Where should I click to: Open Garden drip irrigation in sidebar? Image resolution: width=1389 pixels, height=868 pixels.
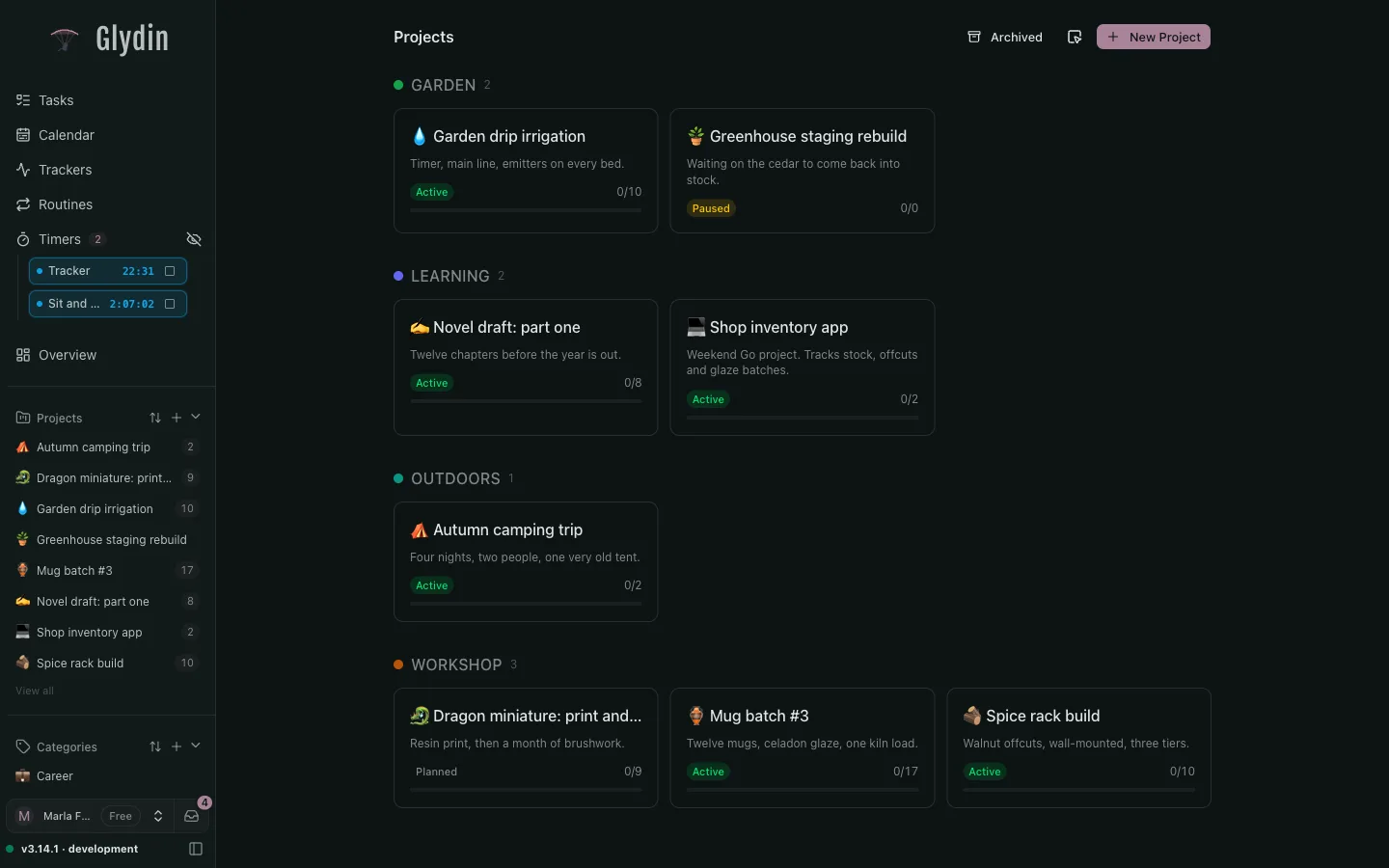tap(107, 509)
